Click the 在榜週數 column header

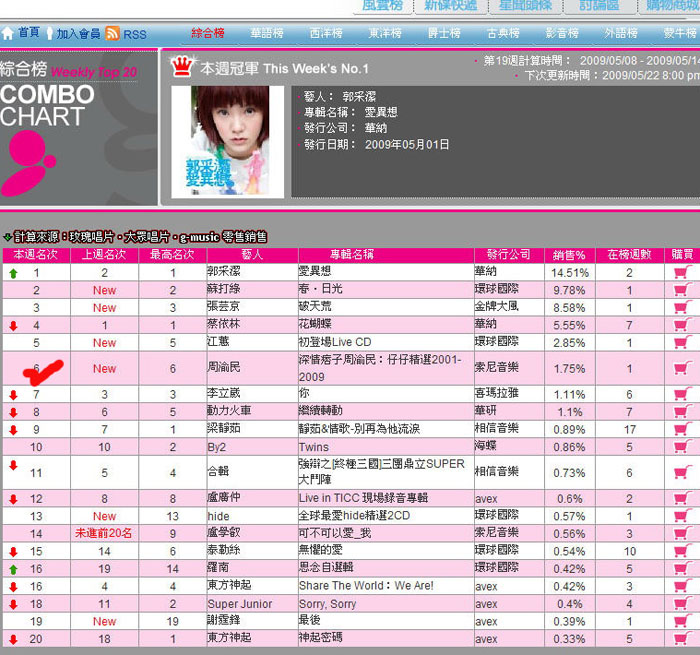(x=629, y=254)
